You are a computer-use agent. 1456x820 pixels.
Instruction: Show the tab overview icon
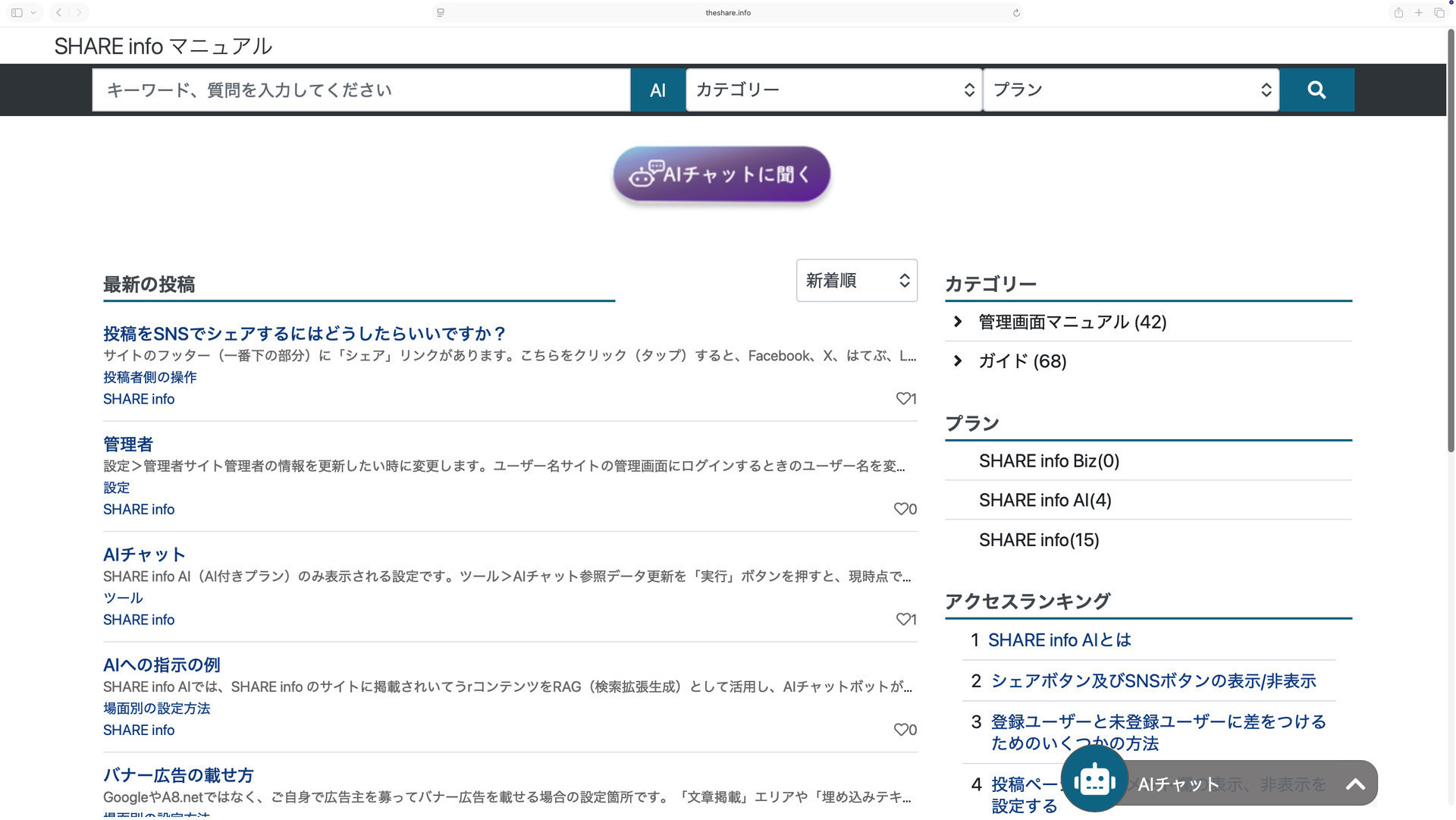(x=1439, y=12)
